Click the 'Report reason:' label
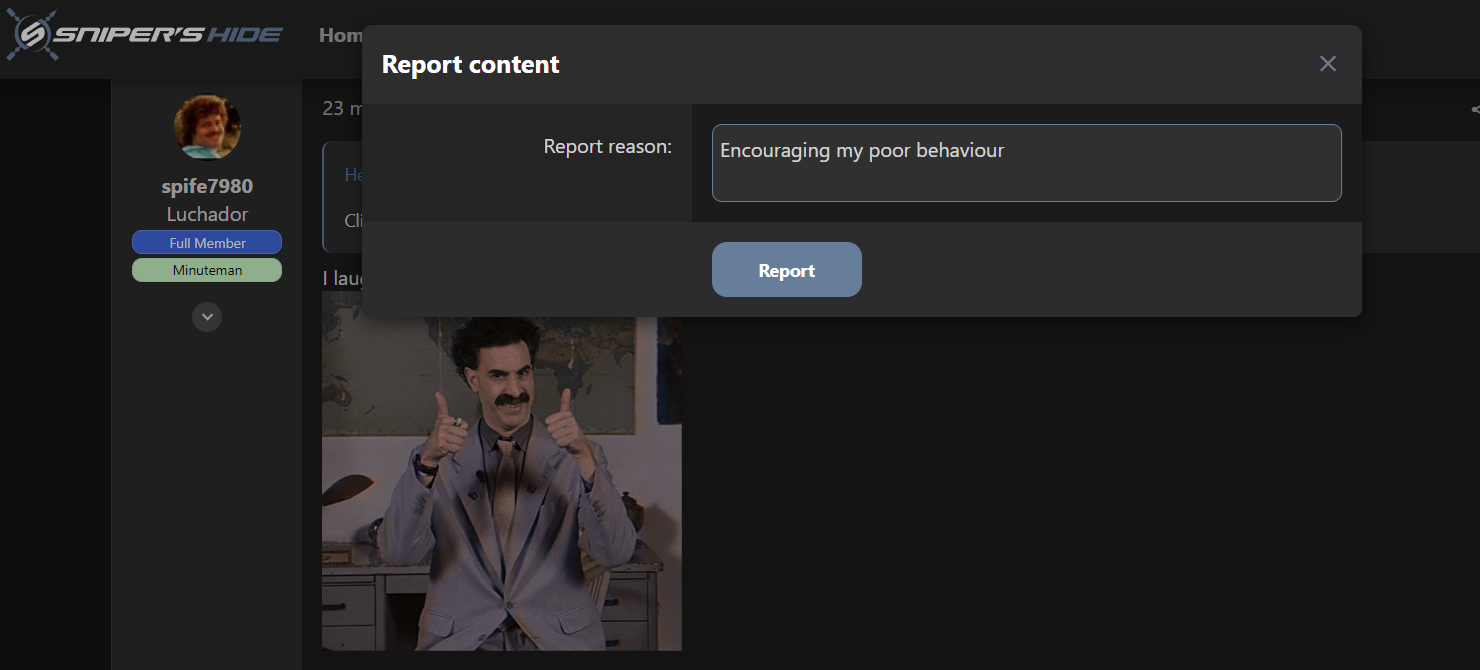 tap(608, 147)
